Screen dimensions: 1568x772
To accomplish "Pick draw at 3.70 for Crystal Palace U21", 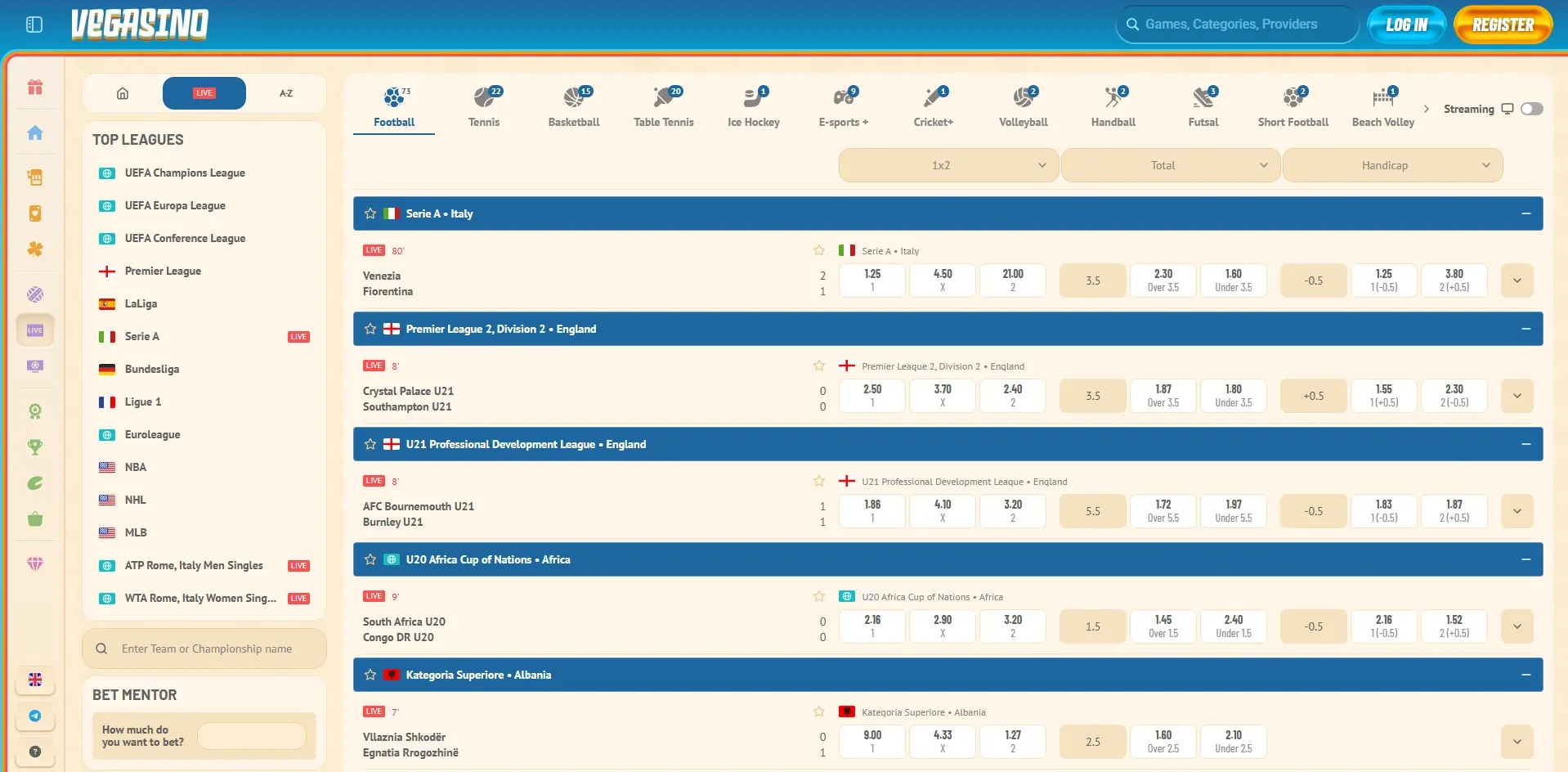I will (943, 396).
